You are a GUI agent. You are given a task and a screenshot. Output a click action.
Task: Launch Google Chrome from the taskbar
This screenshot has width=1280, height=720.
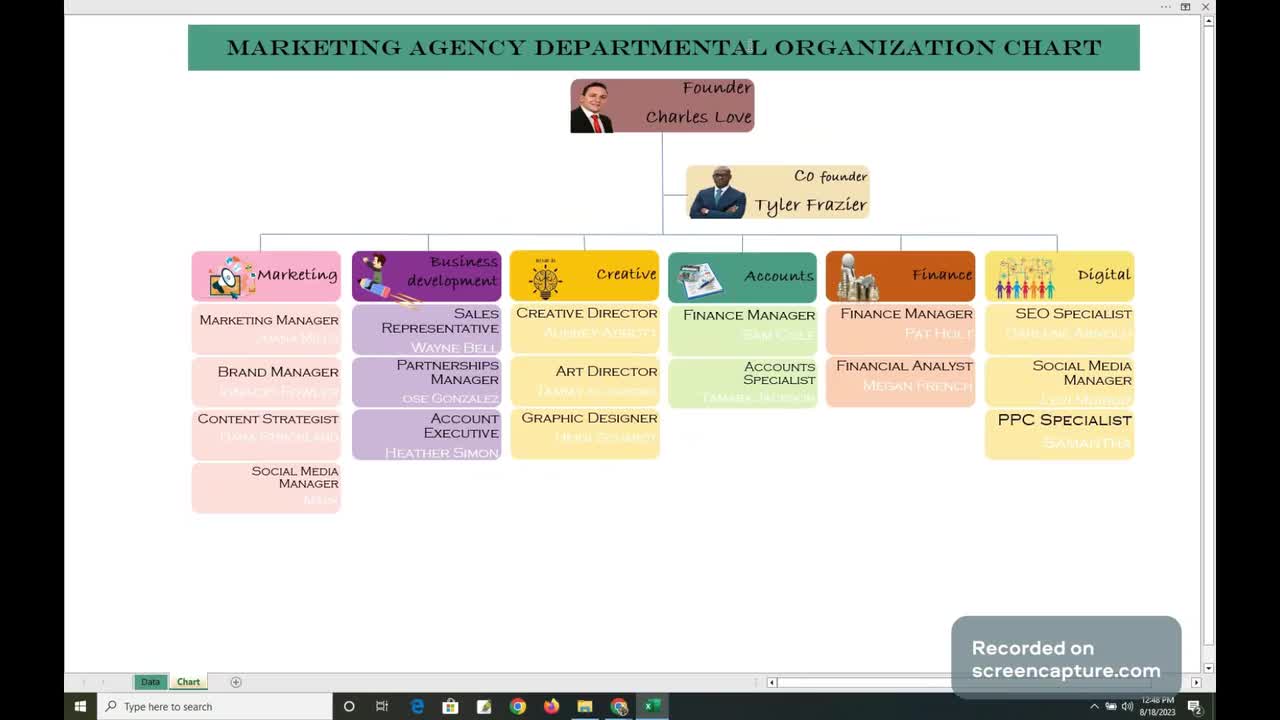[518, 707]
